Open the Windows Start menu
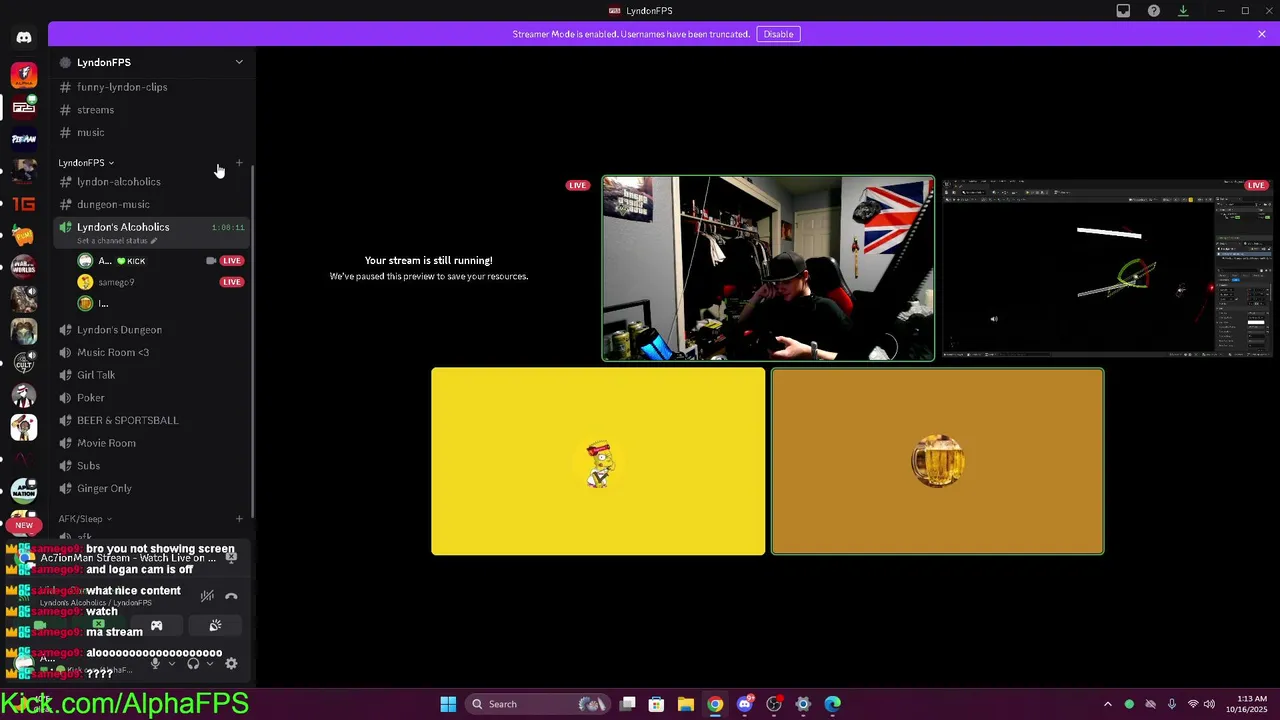The height and width of the screenshot is (720, 1280). pyautogui.click(x=448, y=704)
